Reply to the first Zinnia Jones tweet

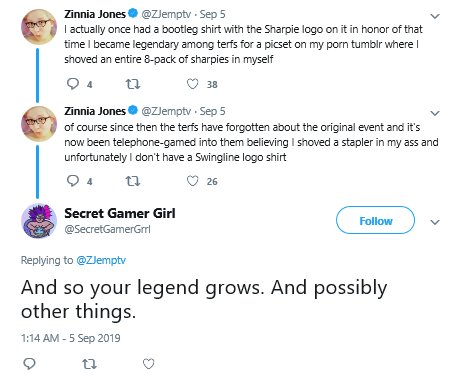point(73,84)
